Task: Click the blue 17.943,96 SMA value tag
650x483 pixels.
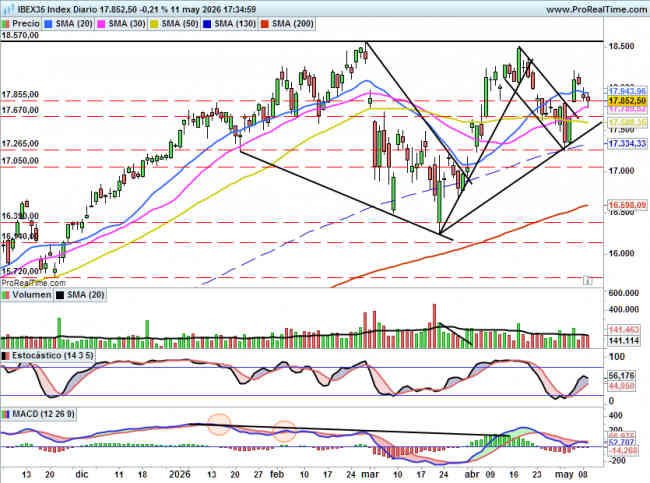Action: (627, 91)
